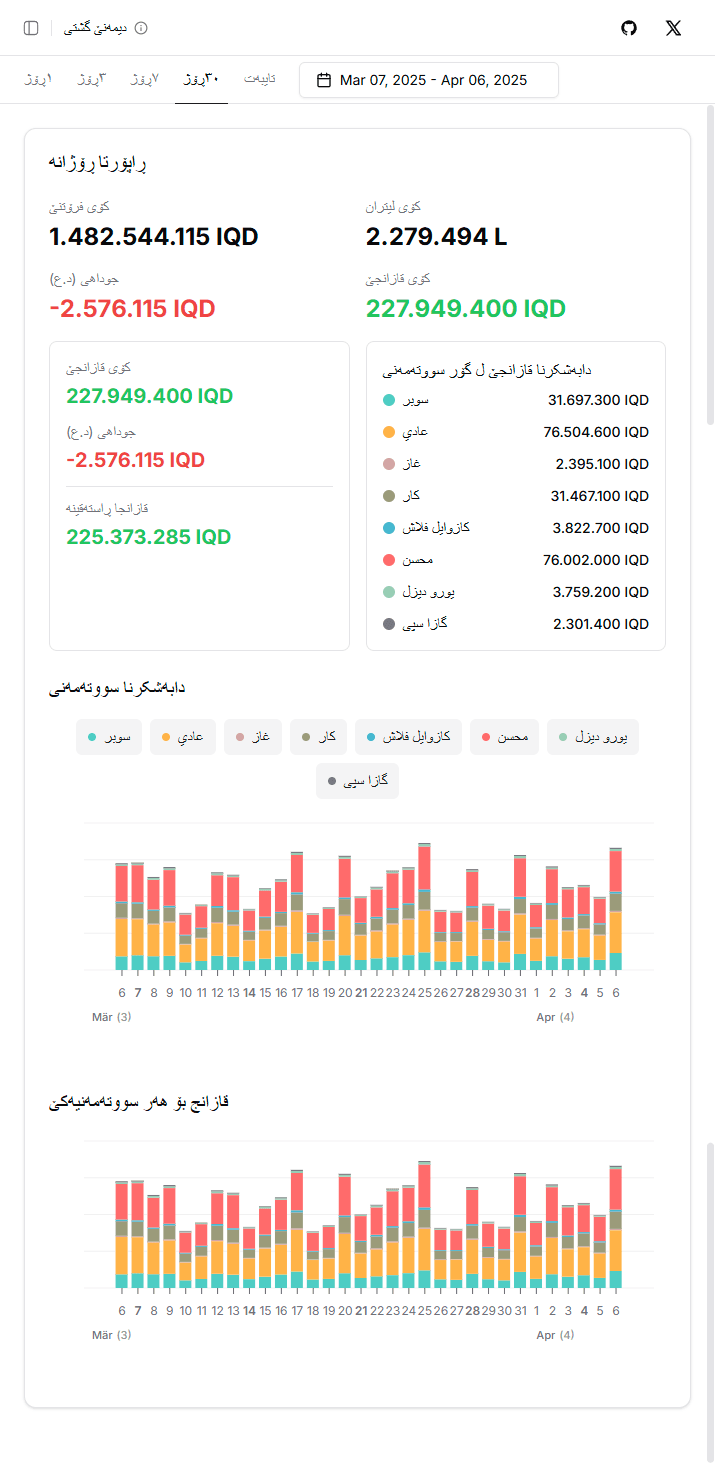
Task: Open the GitHub icon in top bar
Action: 628,28
